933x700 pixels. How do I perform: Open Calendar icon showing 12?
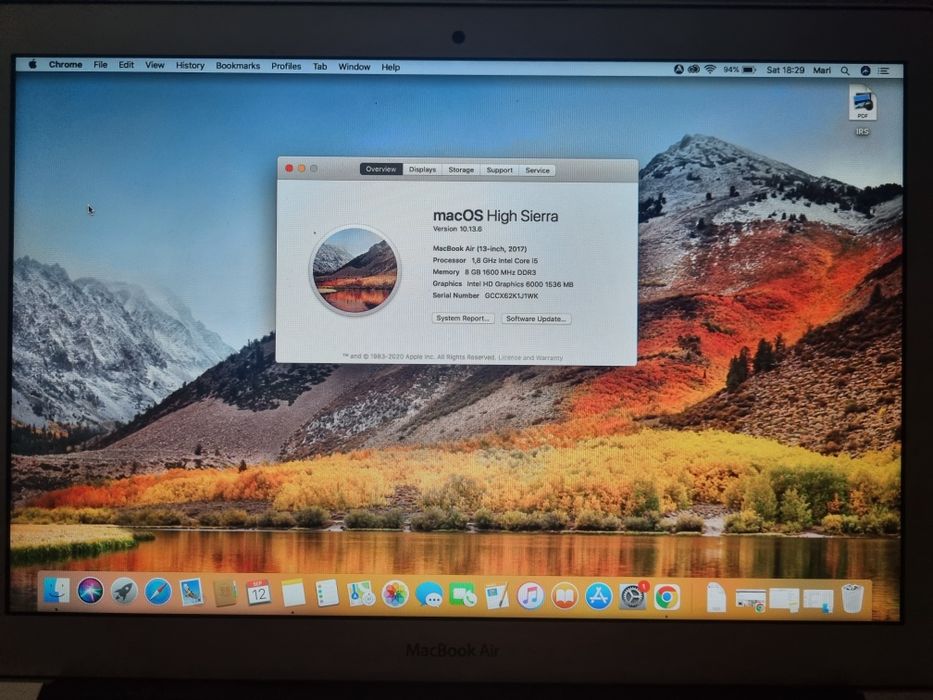(259, 593)
